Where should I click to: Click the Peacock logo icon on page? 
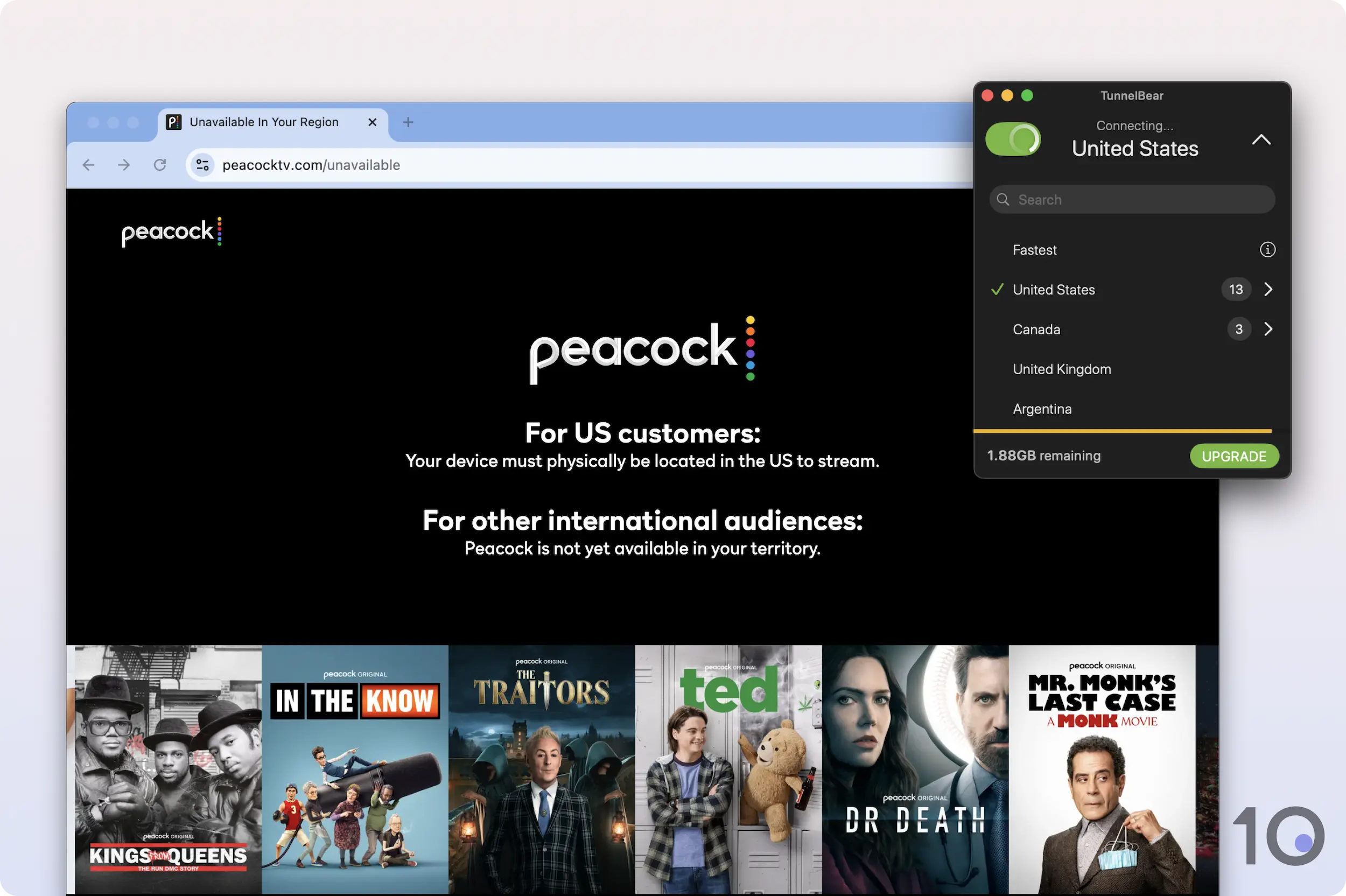point(172,231)
